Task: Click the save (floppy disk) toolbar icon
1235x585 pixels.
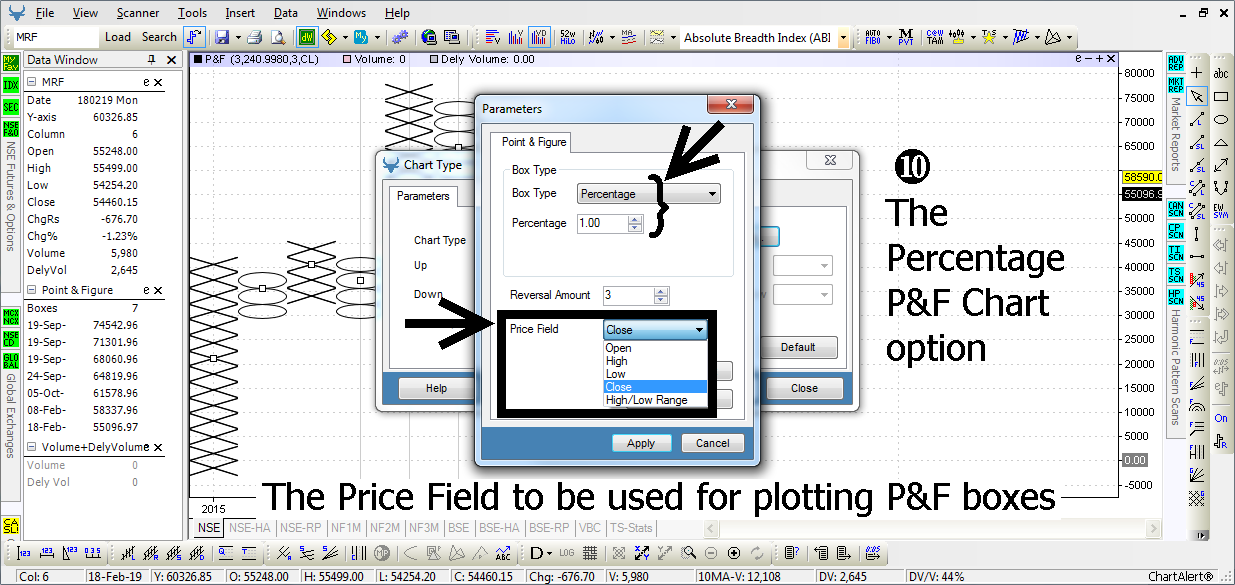Action: click(221, 37)
